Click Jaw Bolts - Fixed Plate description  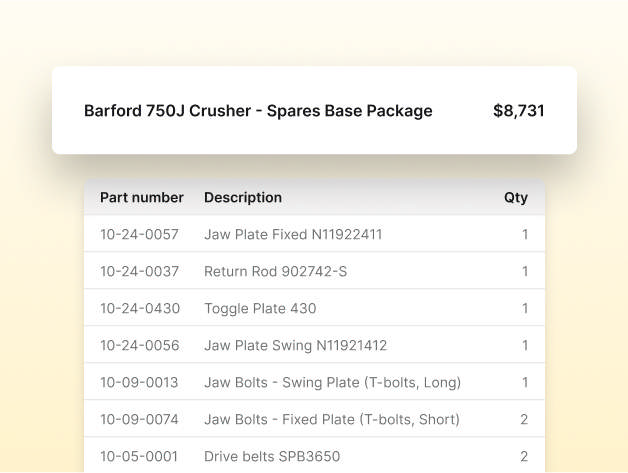[332, 420]
